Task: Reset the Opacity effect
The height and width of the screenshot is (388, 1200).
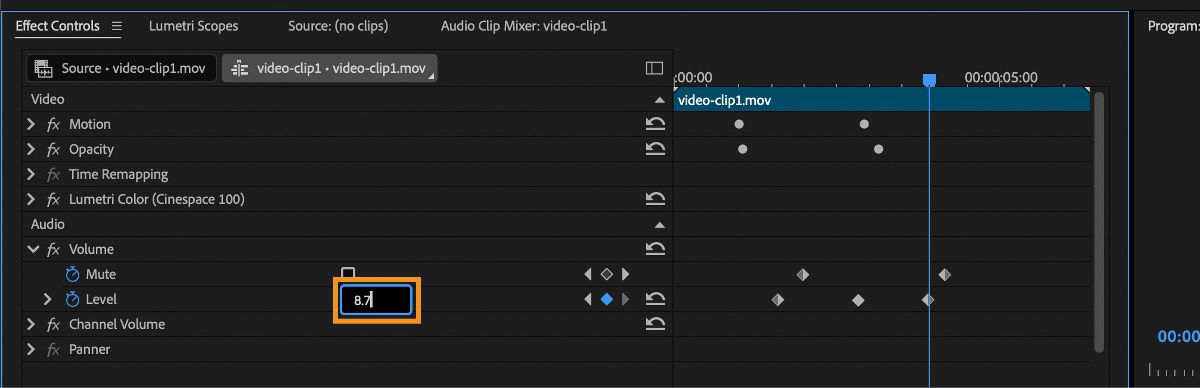Action: [x=655, y=149]
